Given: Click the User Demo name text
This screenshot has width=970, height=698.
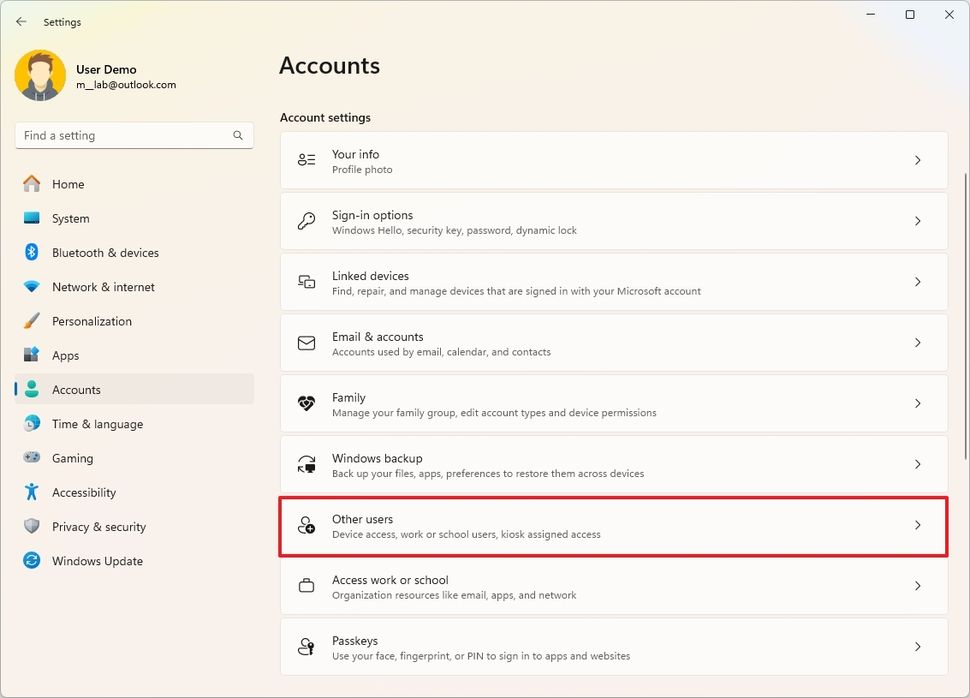Looking at the screenshot, I should click(106, 69).
